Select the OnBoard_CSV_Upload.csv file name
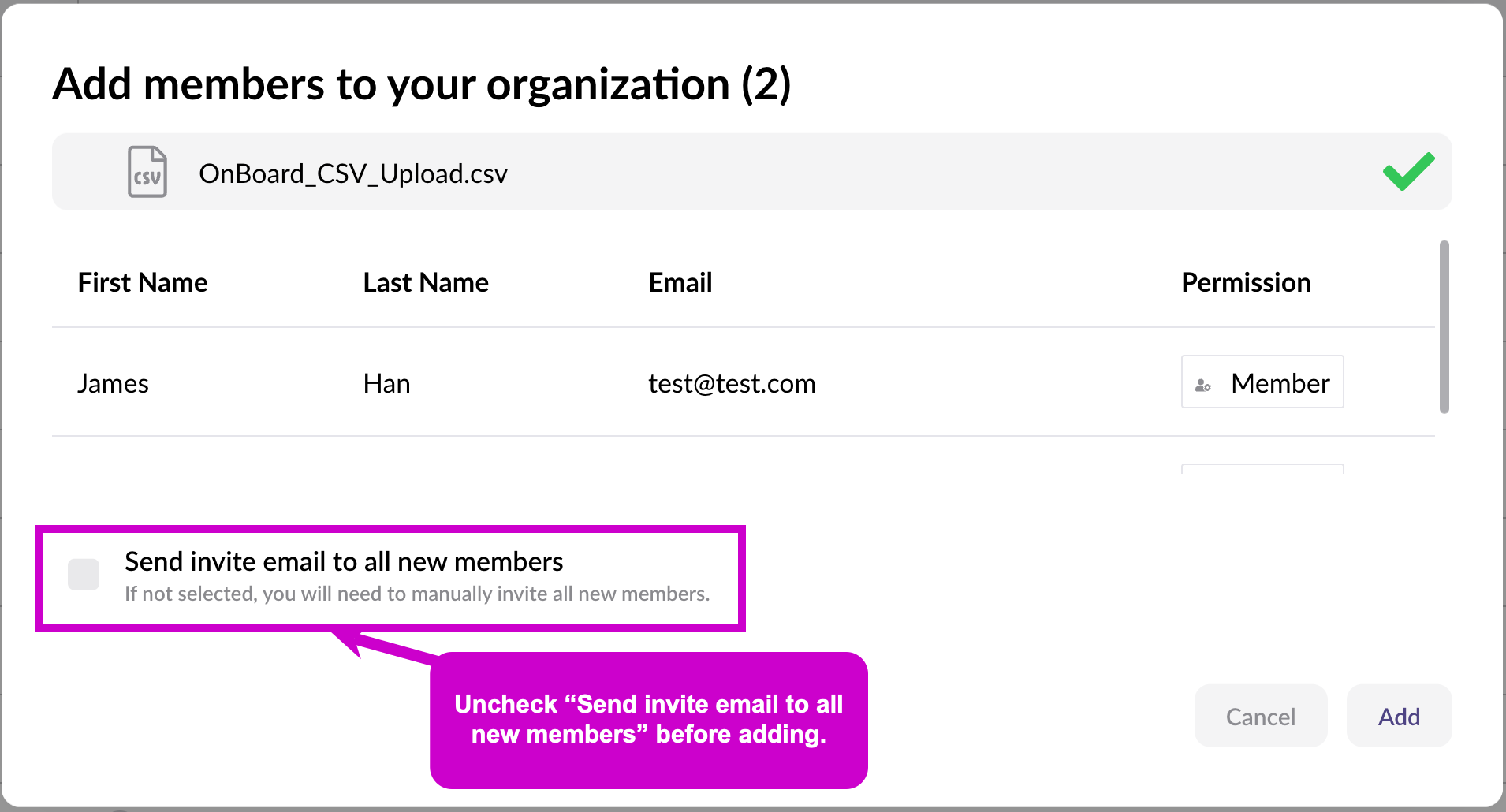 click(x=352, y=173)
